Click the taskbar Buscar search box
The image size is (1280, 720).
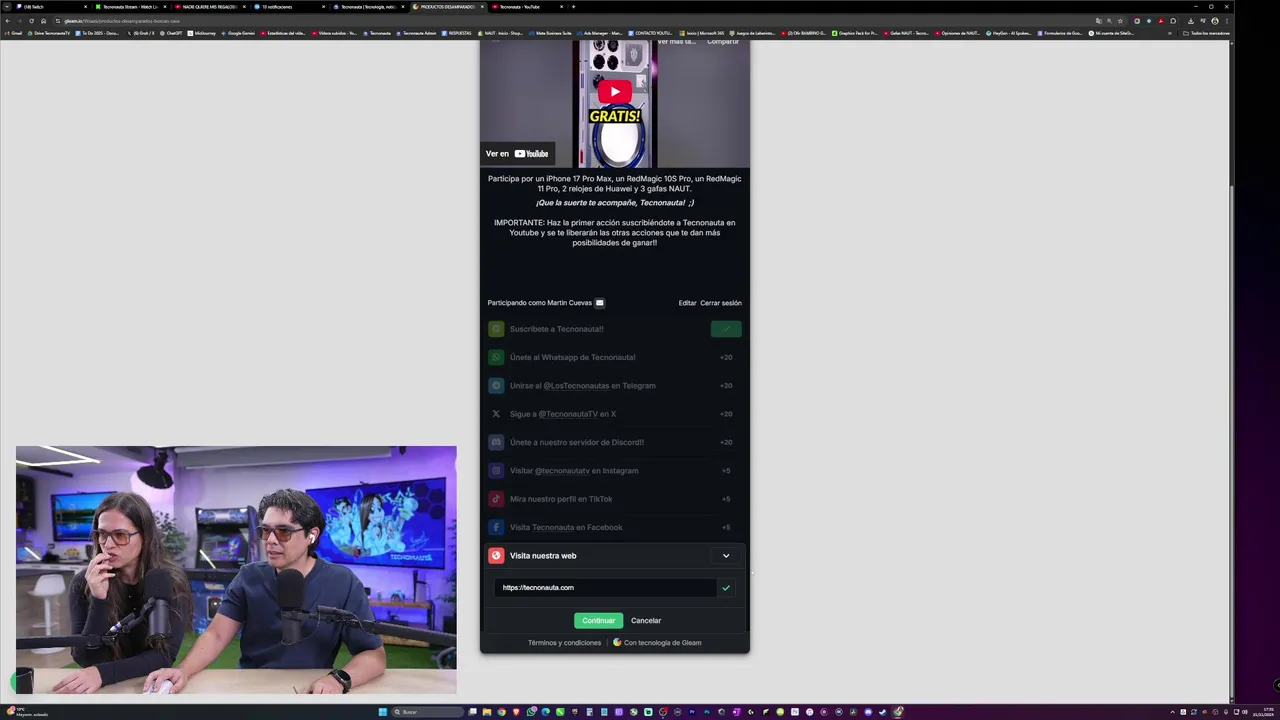point(430,712)
